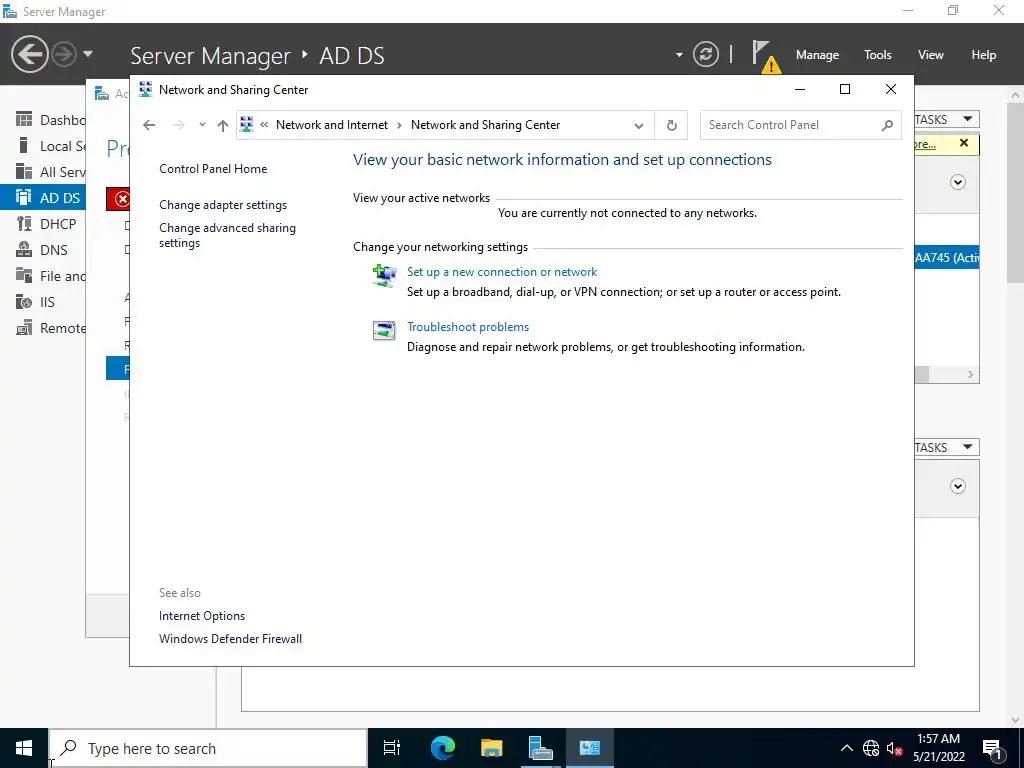This screenshot has width=1024, height=768.
Task: Open the notifications flag with warning
Action: coord(764,56)
